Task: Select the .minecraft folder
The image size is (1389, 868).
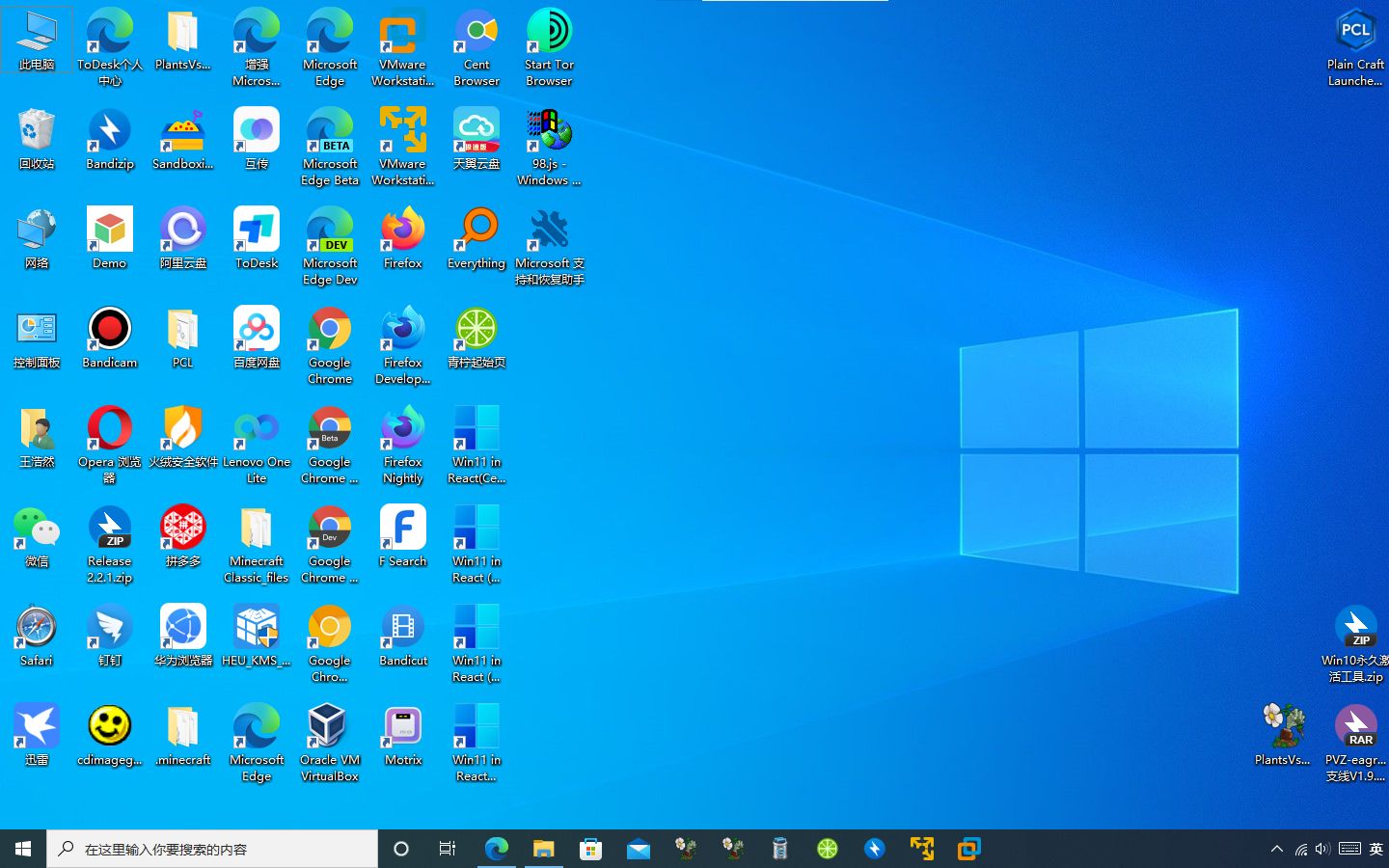Action: (x=183, y=736)
